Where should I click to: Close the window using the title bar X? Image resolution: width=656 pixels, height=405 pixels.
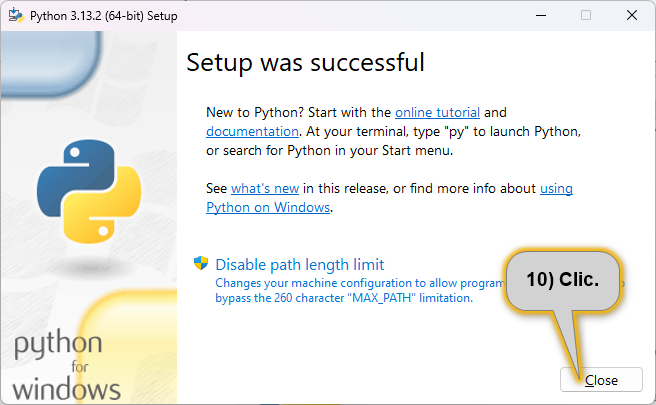pos(632,15)
